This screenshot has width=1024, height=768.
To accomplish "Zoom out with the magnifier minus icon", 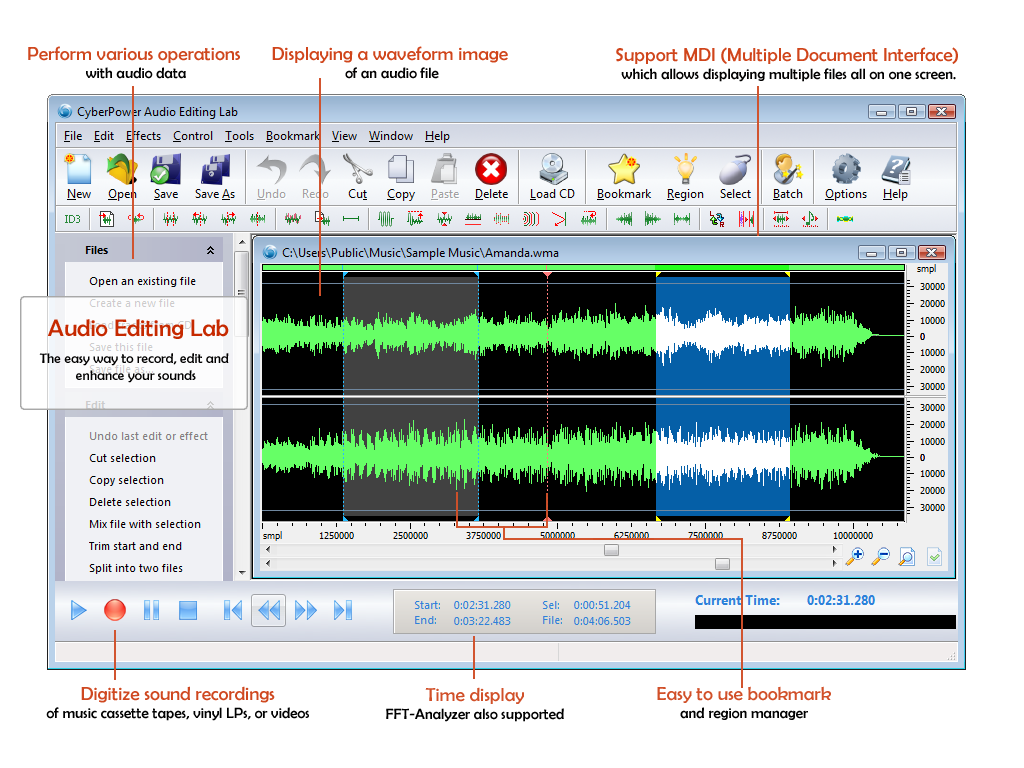I will [x=880, y=556].
